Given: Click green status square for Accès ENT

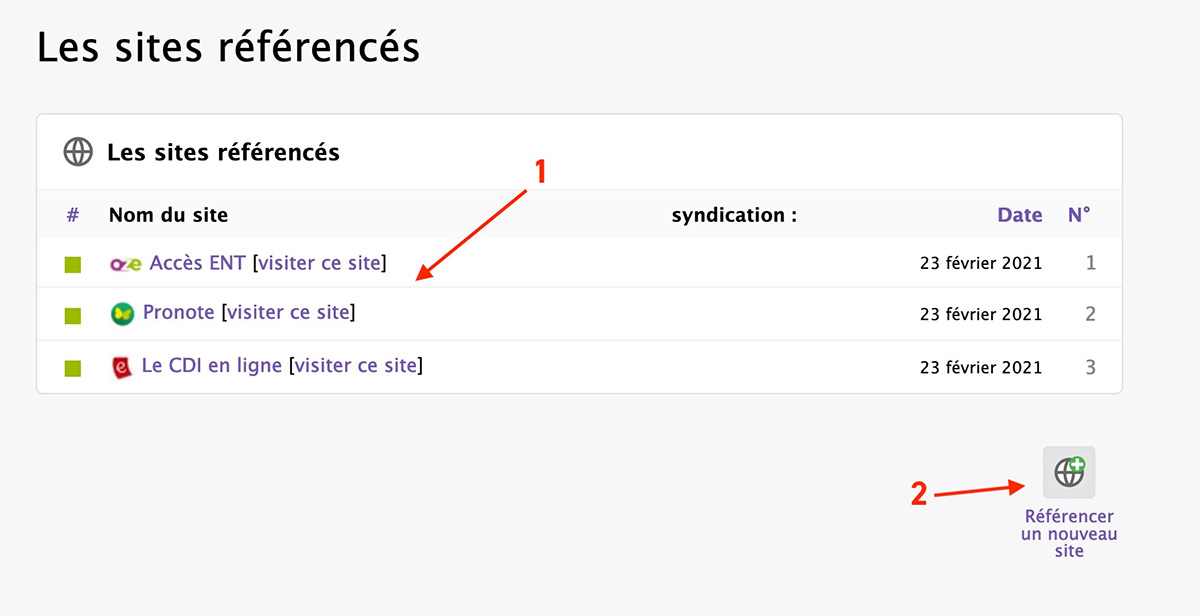Looking at the screenshot, I should click(x=73, y=265).
